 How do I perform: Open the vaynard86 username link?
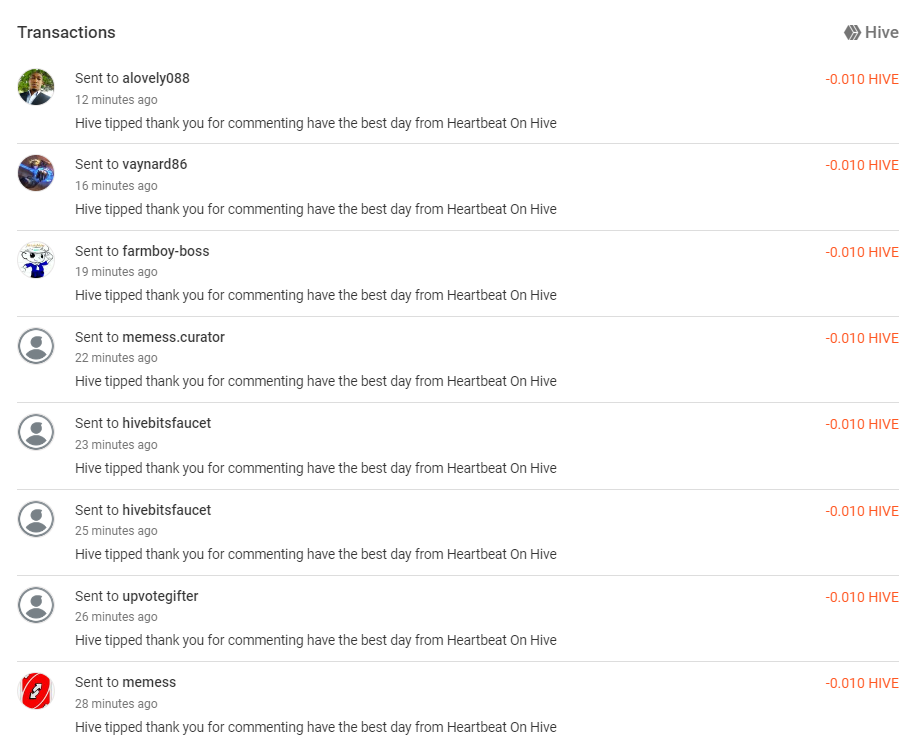click(155, 164)
